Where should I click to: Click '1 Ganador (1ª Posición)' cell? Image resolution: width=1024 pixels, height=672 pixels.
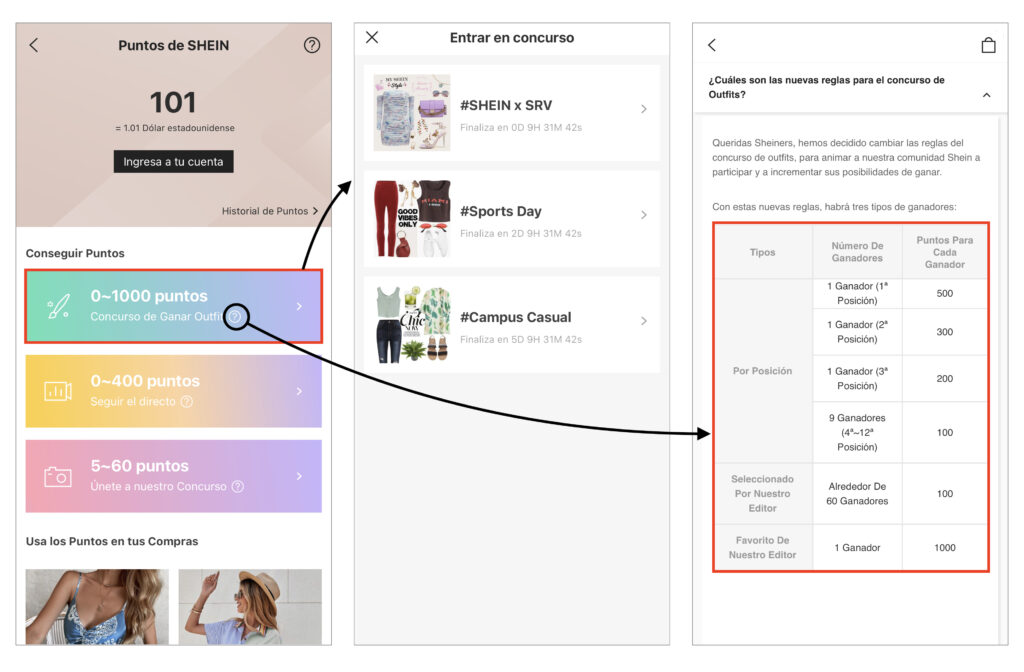pos(857,293)
